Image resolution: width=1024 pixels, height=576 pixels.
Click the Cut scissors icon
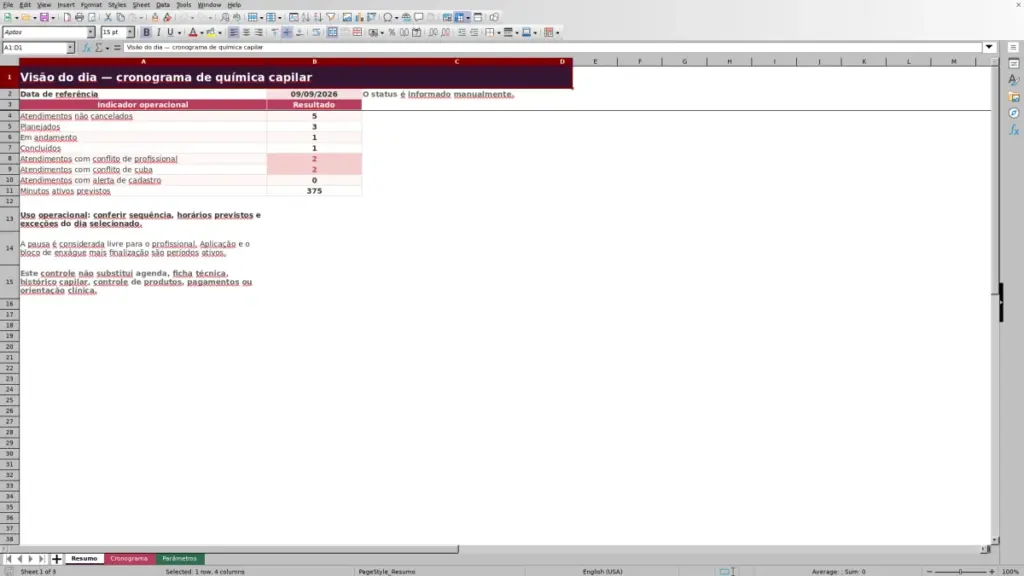point(108,18)
